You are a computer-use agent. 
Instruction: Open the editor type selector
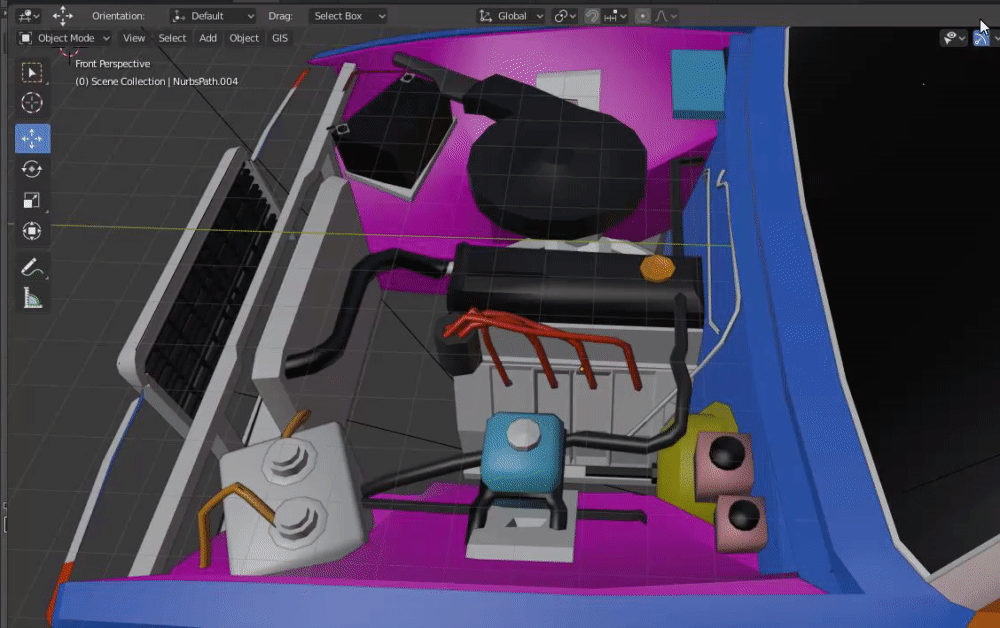coord(29,16)
